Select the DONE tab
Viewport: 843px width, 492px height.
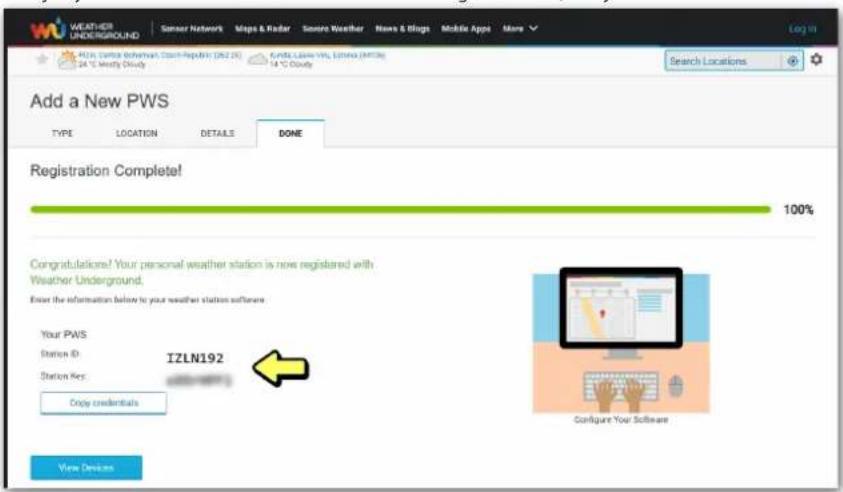tap(290, 133)
